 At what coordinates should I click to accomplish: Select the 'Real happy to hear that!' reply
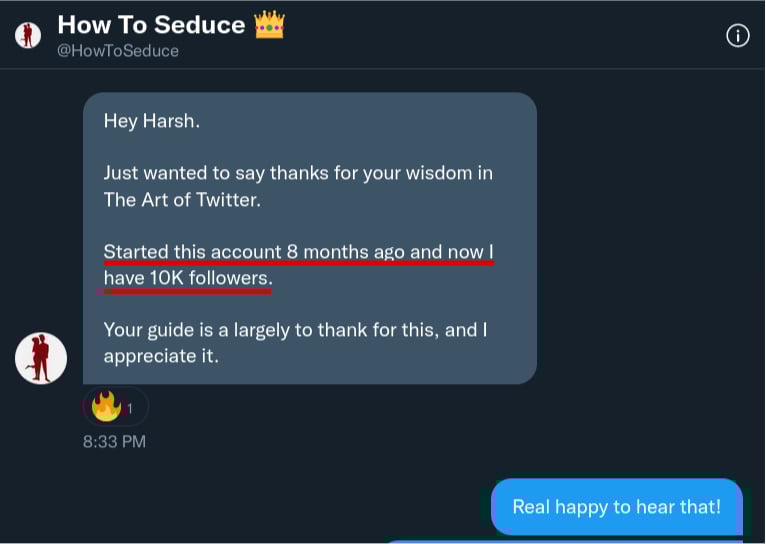click(x=616, y=507)
